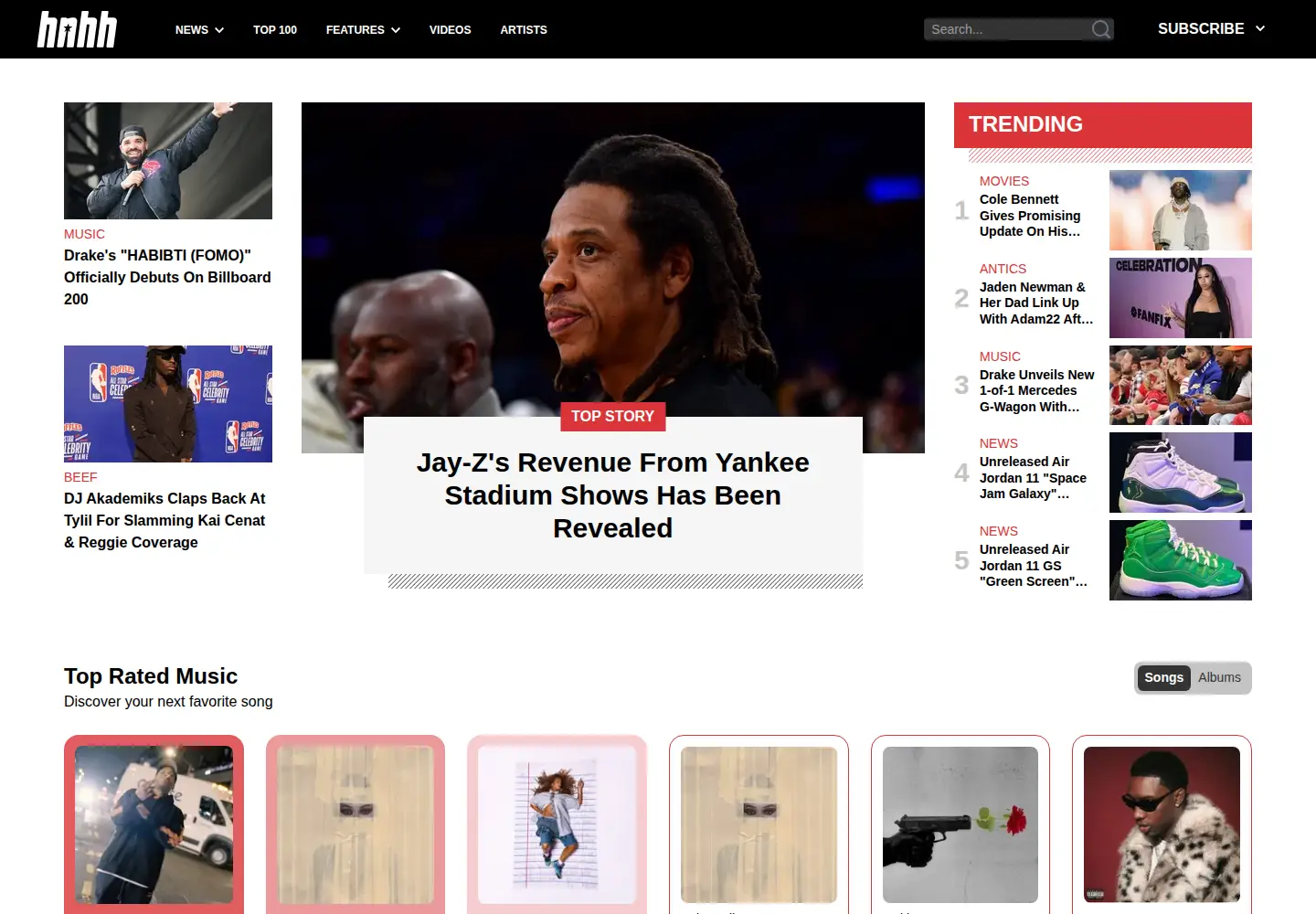Open the Jay-Z Yankee Stadium revenue headline

click(x=613, y=495)
